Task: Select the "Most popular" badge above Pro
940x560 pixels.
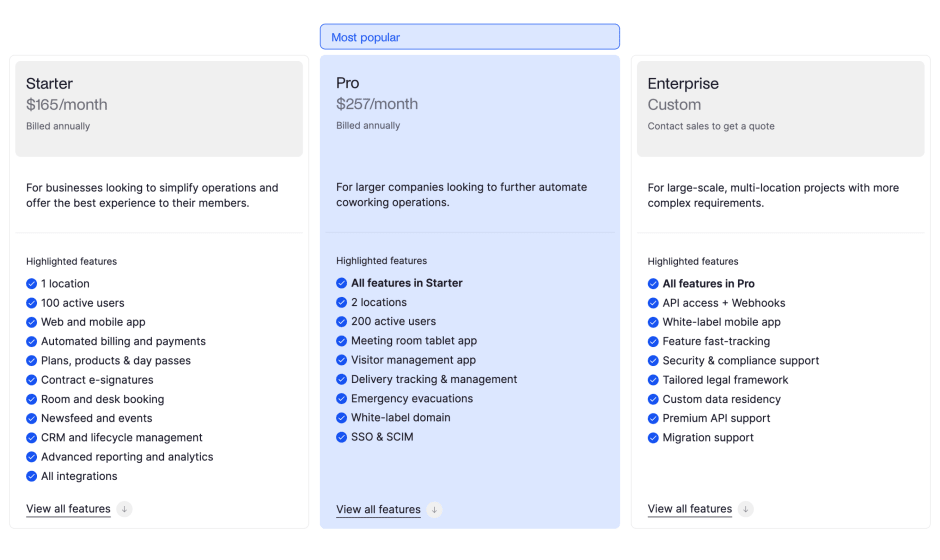Action: click(469, 37)
